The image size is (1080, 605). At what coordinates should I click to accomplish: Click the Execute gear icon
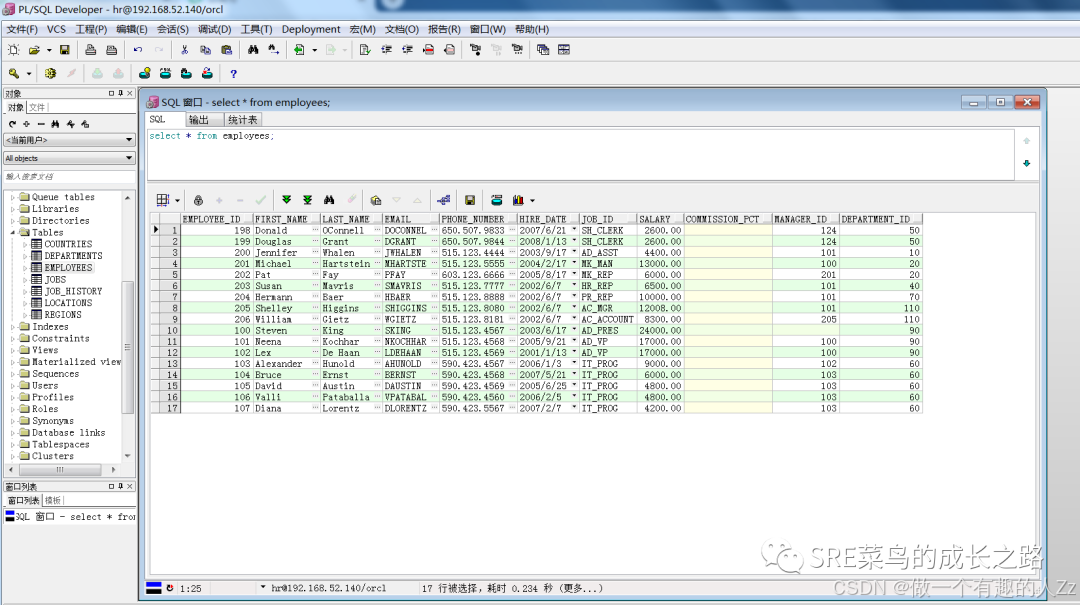coord(50,73)
